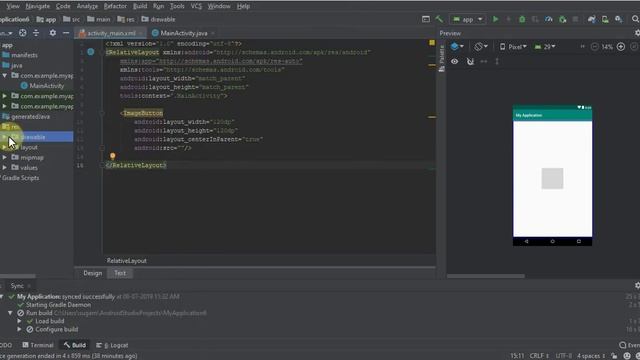Click the select run/debug target icon left of hammer
640x360 pixels.
click(x=426, y=19)
